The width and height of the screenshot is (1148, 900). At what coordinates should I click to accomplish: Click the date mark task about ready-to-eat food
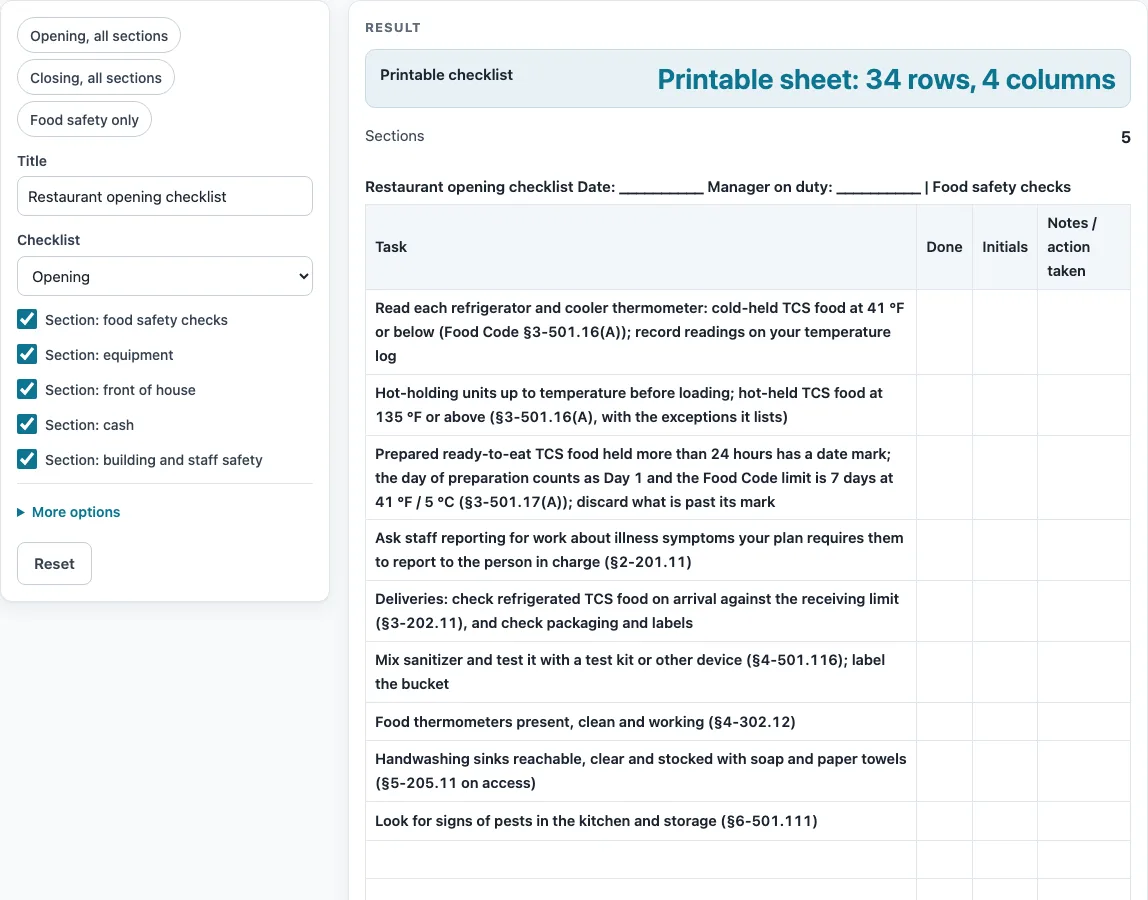[641, 477]
